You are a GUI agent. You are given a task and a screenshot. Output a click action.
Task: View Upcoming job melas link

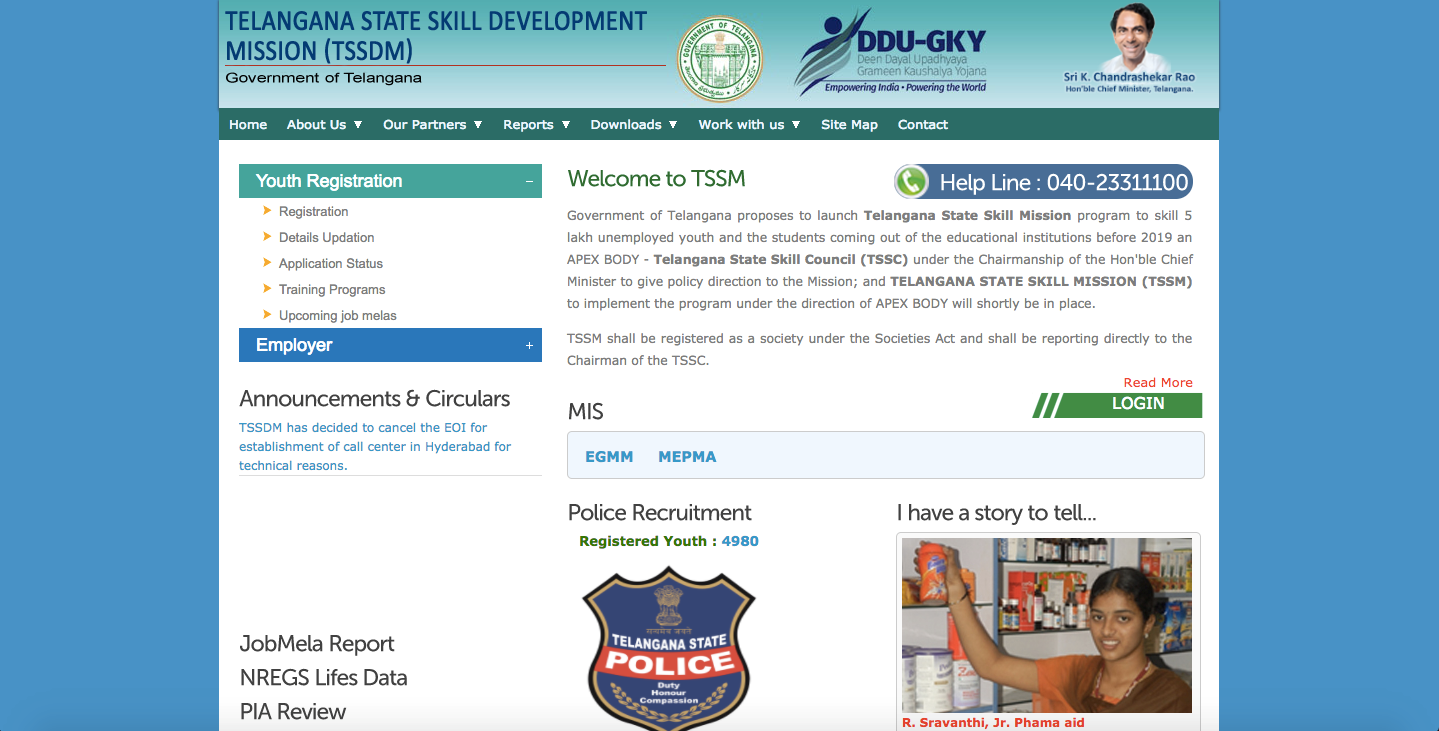click(337, 315)
